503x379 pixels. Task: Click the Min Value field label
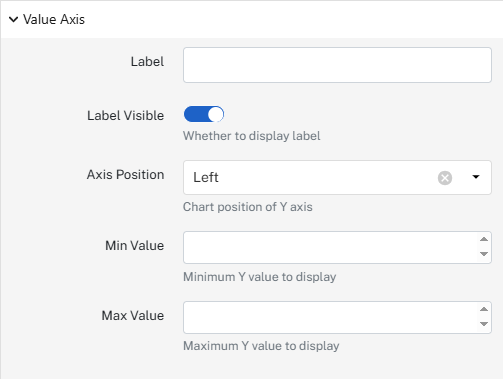135,246
